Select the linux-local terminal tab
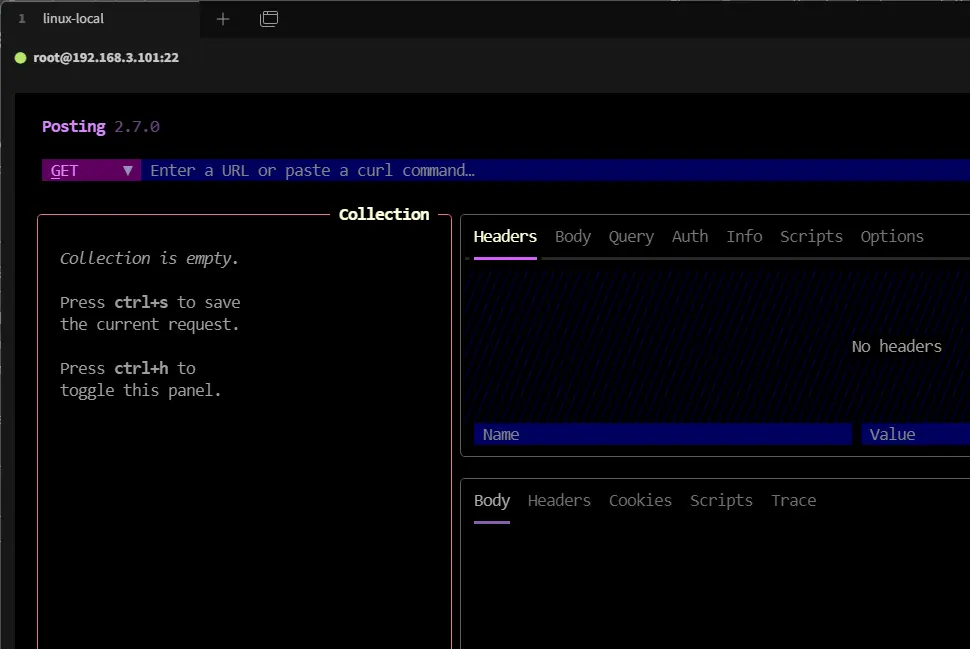 pyautogui.click(x=73, y=19)
